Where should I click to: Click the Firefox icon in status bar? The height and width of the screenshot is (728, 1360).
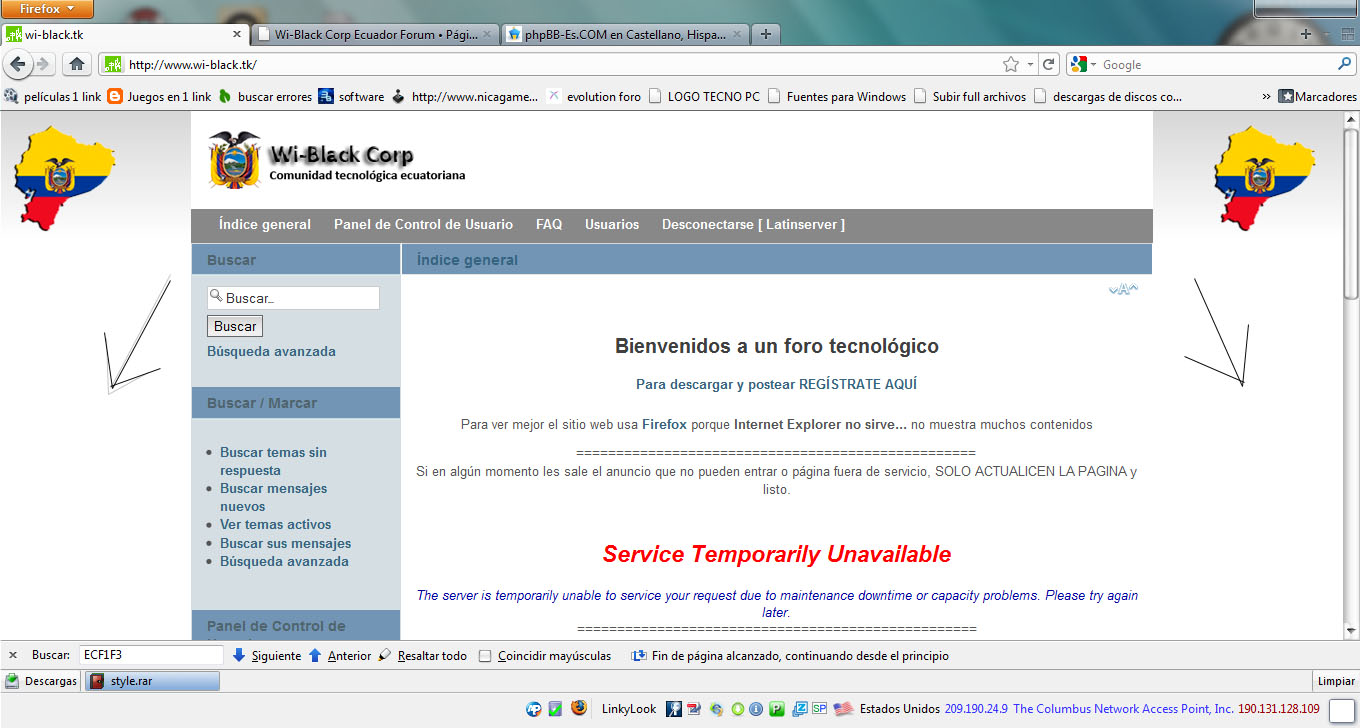pyautogui.click(x=579, y=708)
